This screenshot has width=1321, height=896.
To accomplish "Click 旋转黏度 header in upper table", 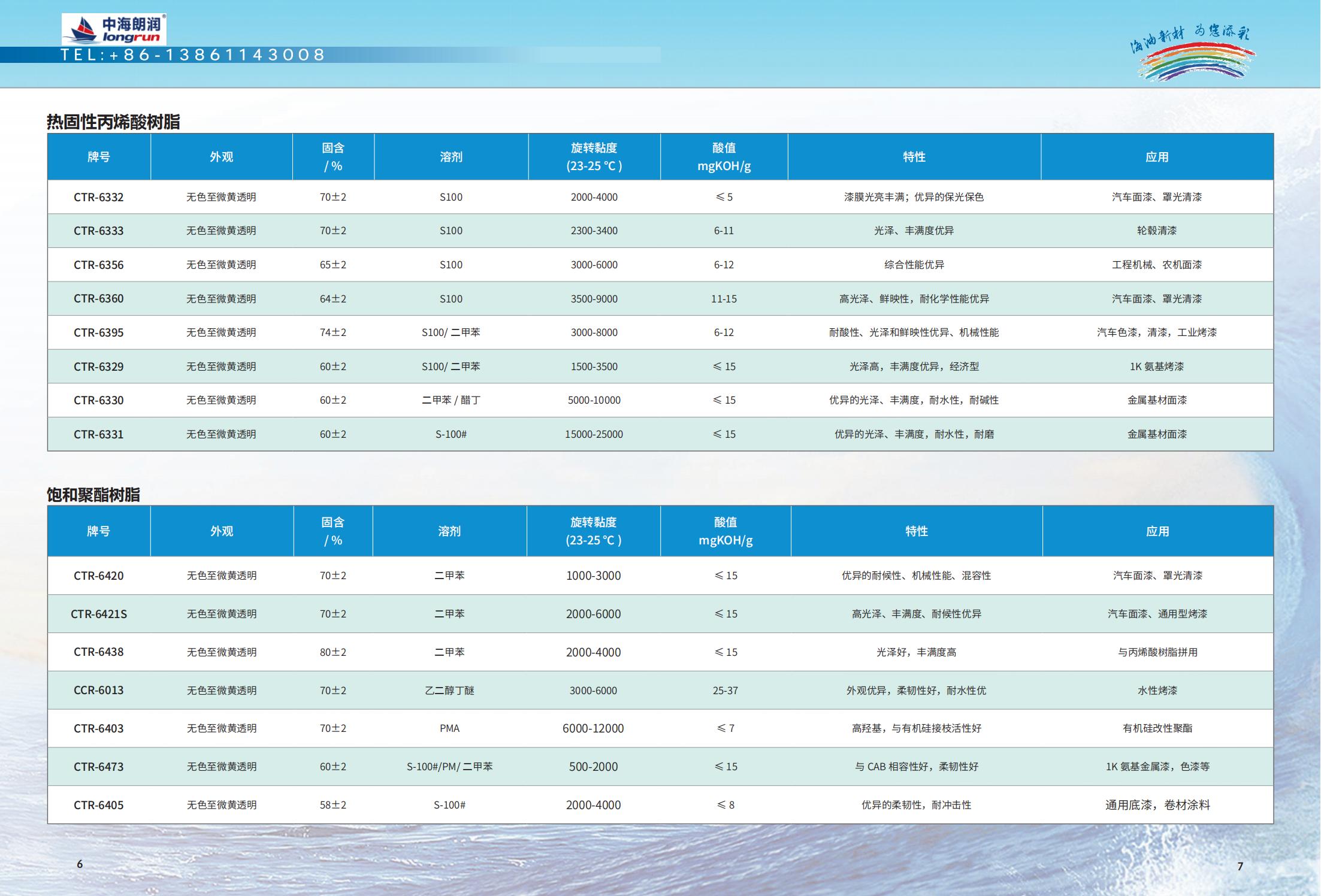I will pyautogui.click(x=594, y=157).
